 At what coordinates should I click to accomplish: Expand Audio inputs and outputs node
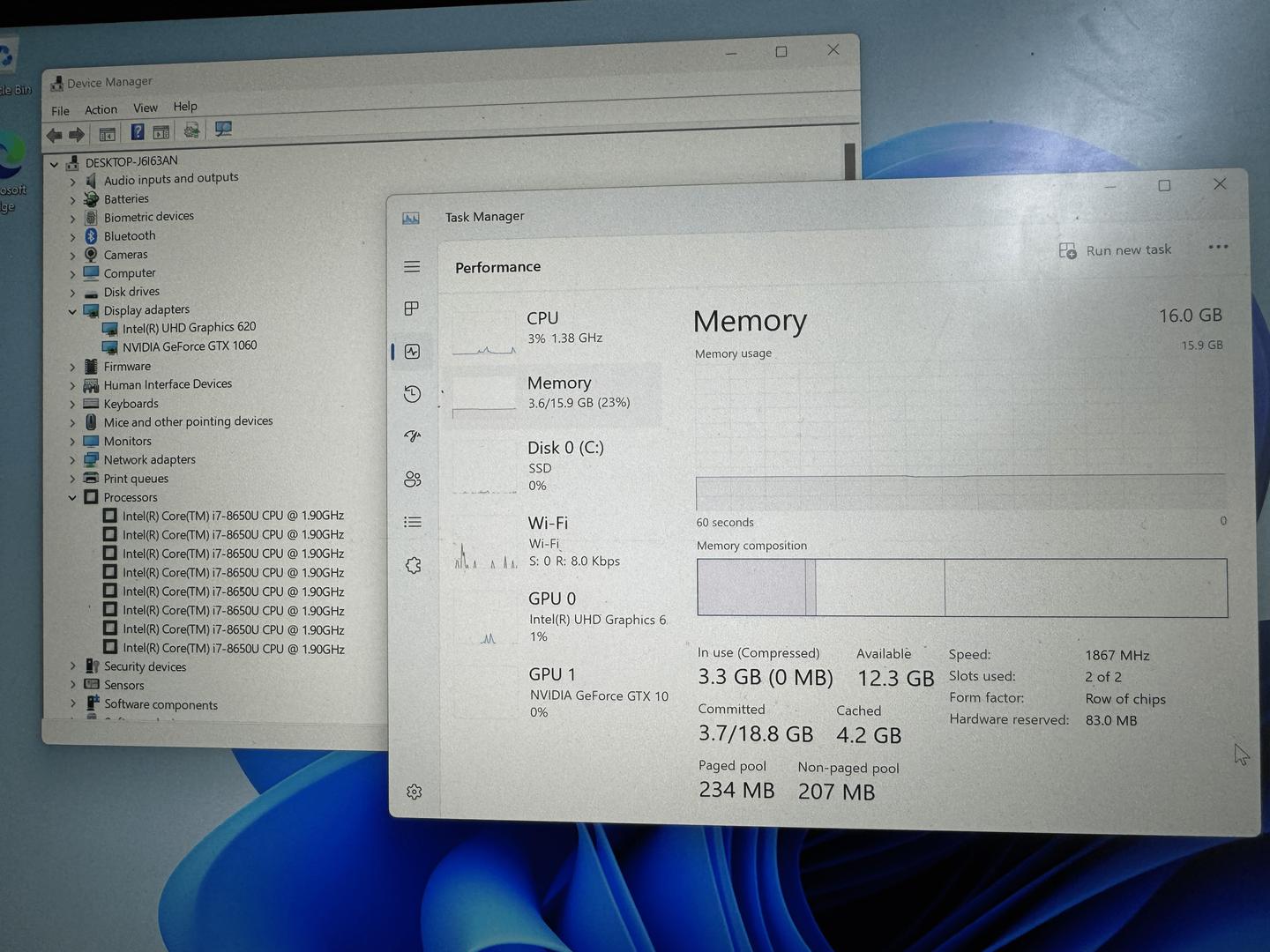pyautogui.click(x=73, y=182)
